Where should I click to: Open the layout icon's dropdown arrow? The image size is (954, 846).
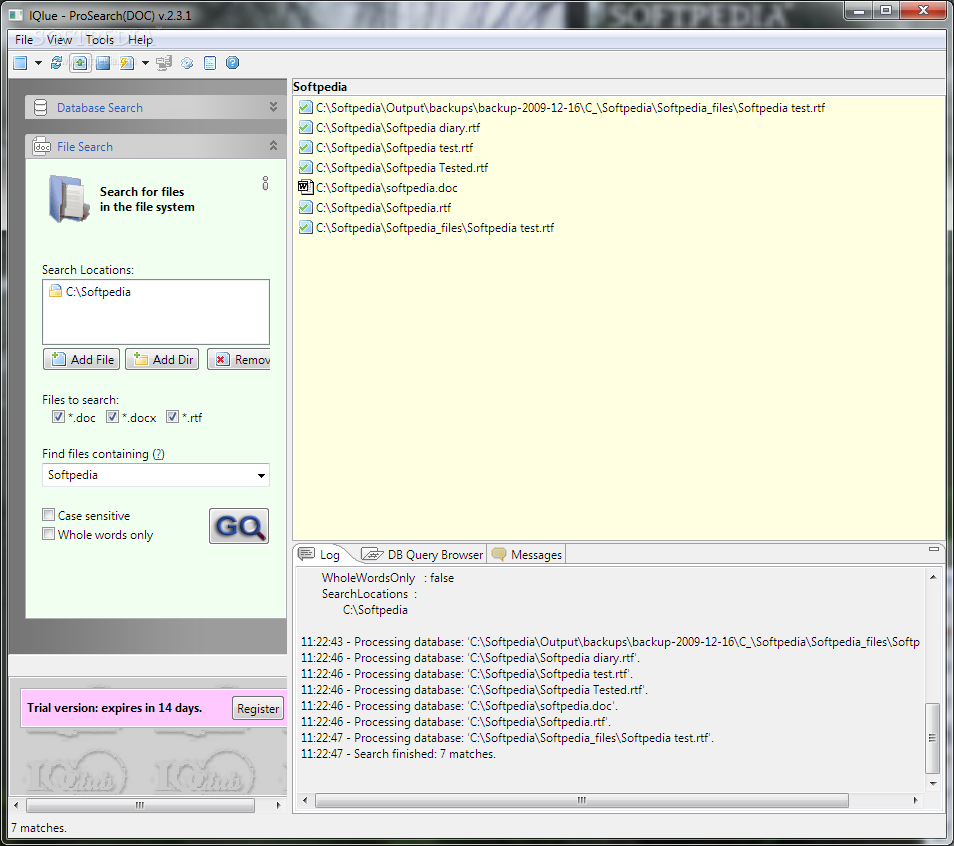(x=38, y=63)
